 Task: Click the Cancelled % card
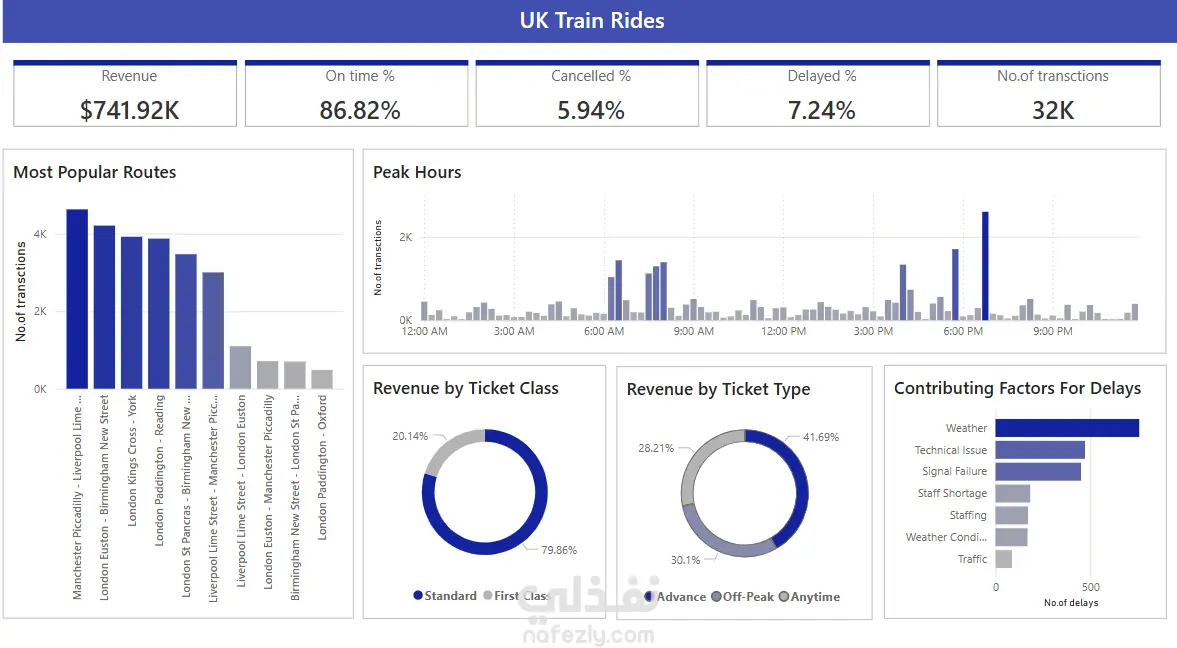[591, 95]
